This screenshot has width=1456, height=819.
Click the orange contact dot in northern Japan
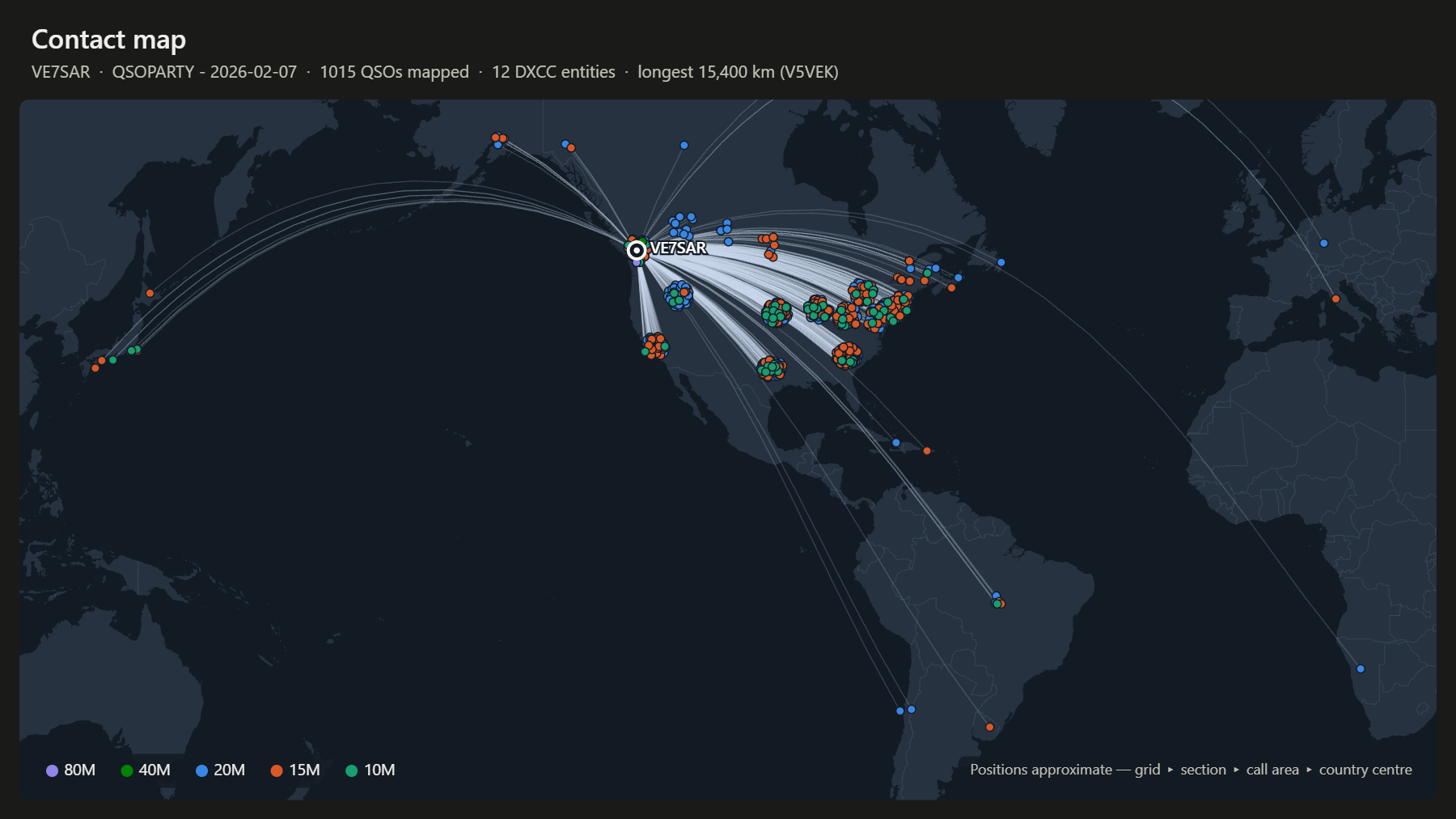click(150, 293)
